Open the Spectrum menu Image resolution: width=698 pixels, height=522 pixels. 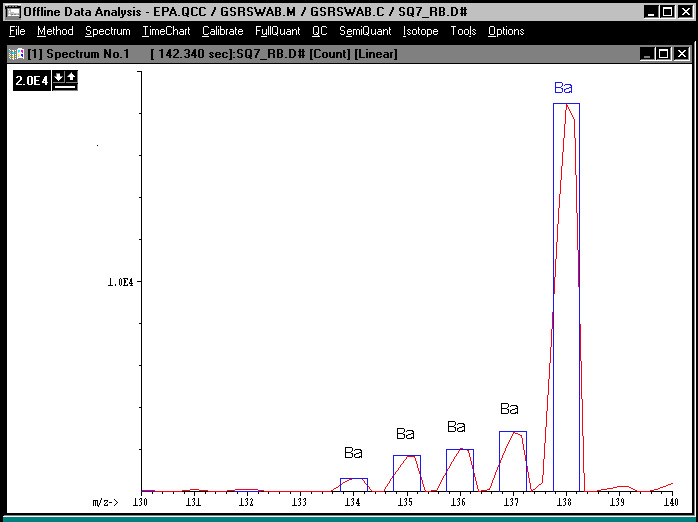[107, 31]
